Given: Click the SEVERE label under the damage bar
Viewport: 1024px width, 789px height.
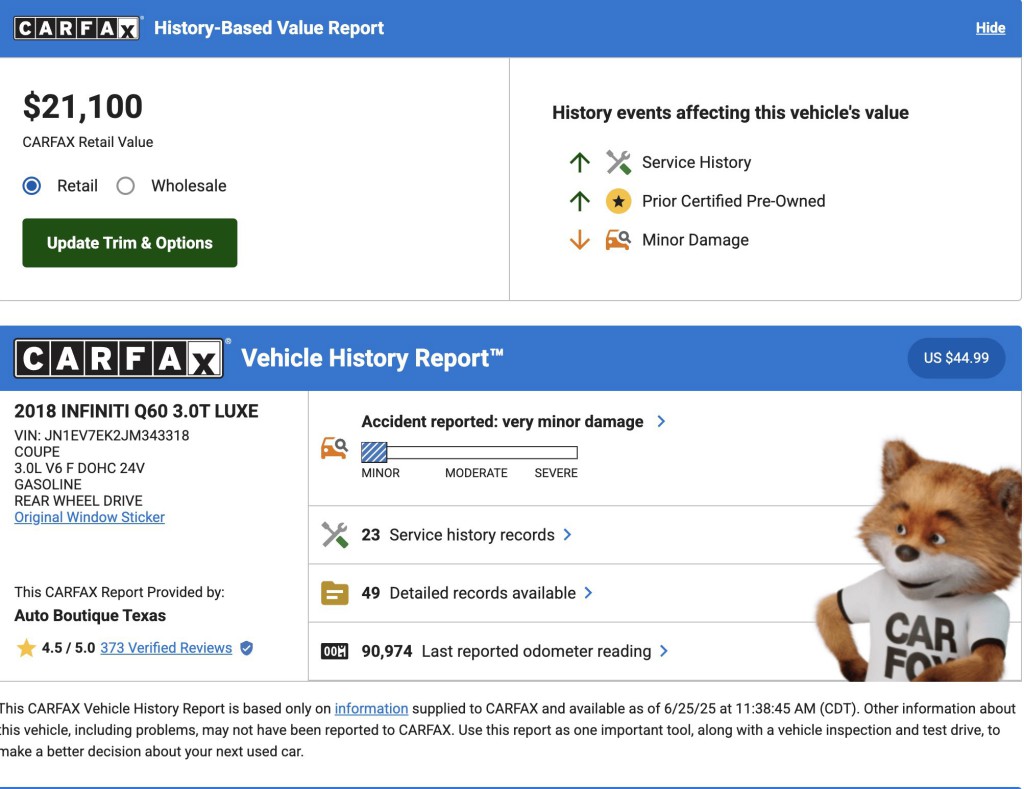Looking at the screenshot, I should pos(556,473).
